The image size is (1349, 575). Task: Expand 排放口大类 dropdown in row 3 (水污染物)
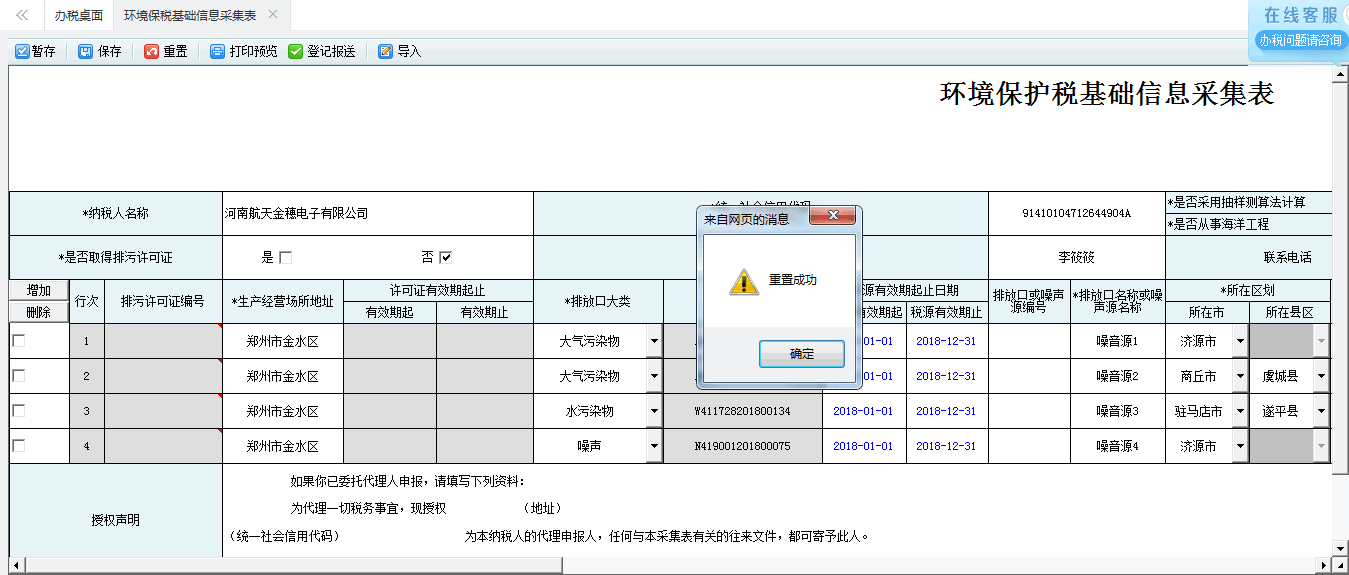tap(654, 411)
